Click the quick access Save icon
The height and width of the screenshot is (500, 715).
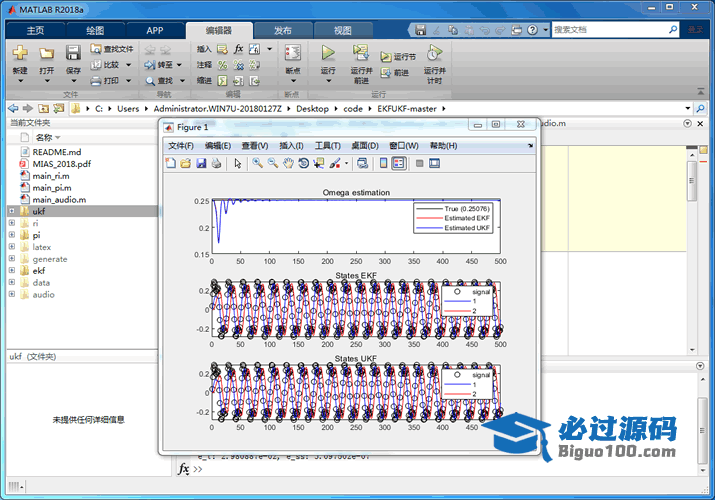[420, 30]
